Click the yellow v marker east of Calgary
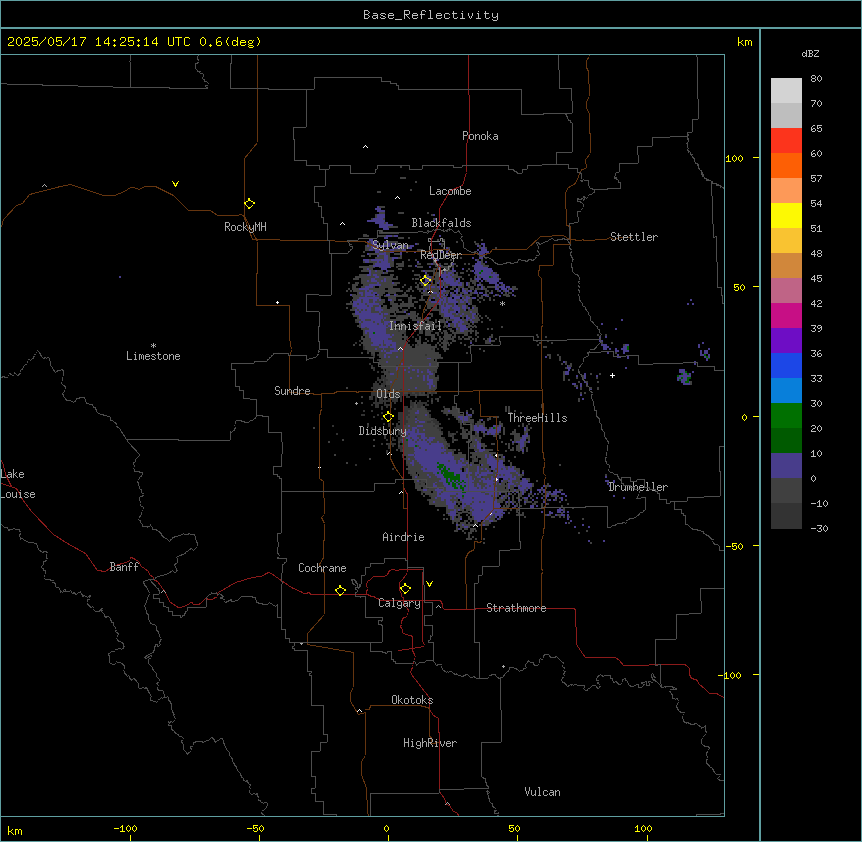 pos(429,584)
